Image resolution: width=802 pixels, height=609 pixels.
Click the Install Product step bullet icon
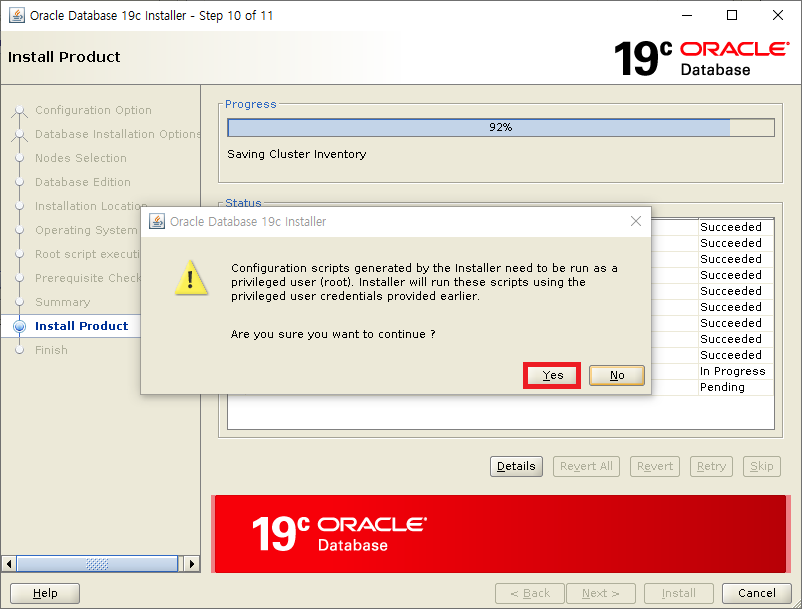19,326
